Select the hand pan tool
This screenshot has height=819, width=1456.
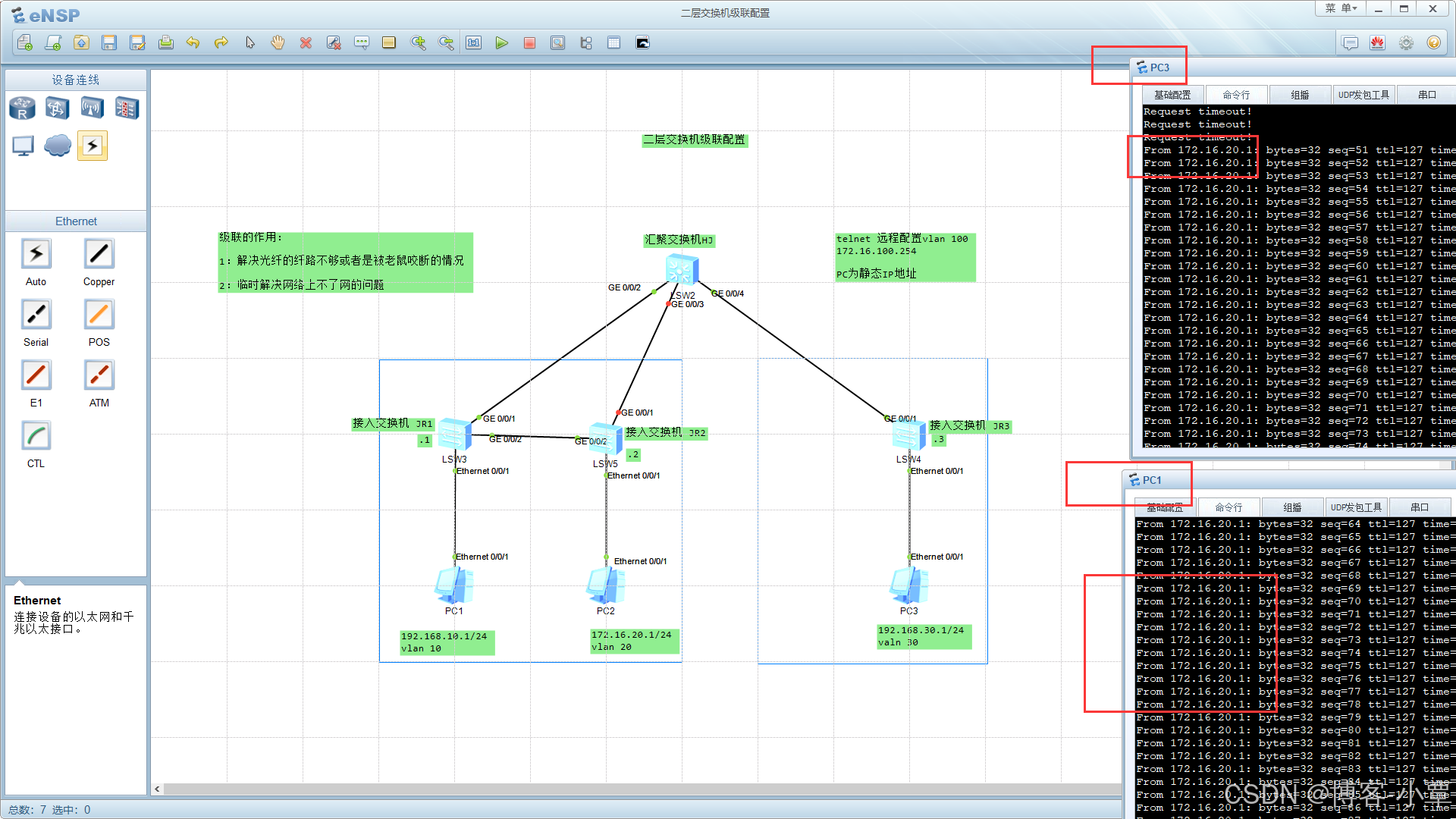pos(278,43)
